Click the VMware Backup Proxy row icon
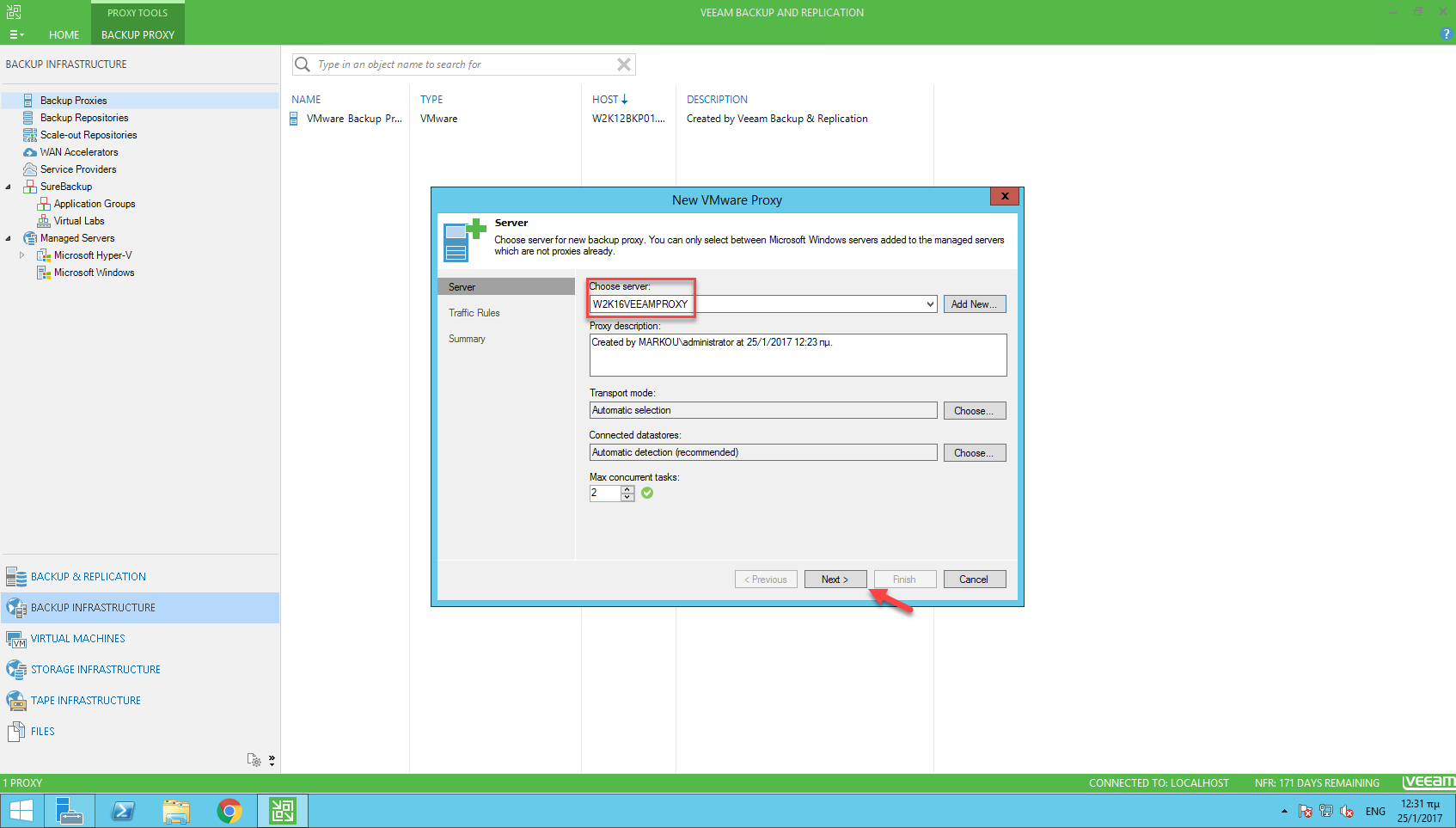 click(x=294, y=119)
